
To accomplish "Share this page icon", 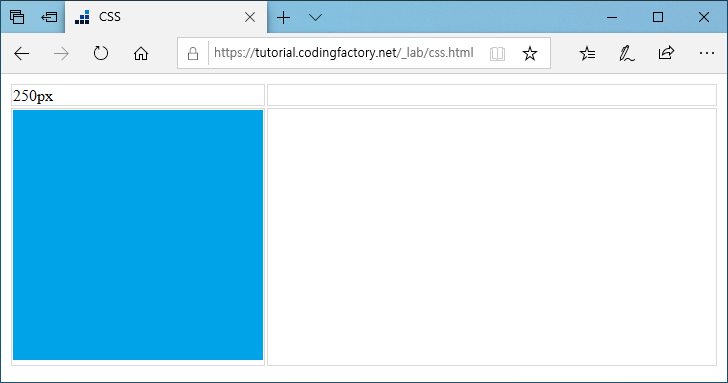I will click(666, 53).
